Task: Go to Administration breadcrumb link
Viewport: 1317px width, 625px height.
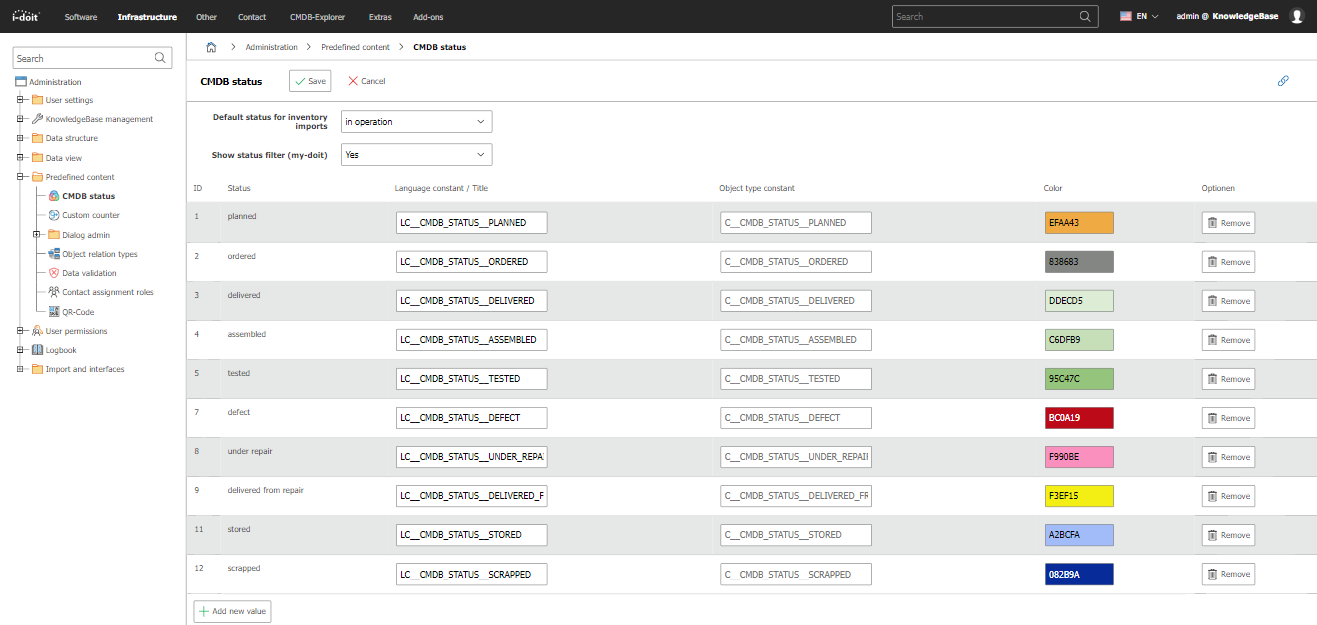Action: 272,47
